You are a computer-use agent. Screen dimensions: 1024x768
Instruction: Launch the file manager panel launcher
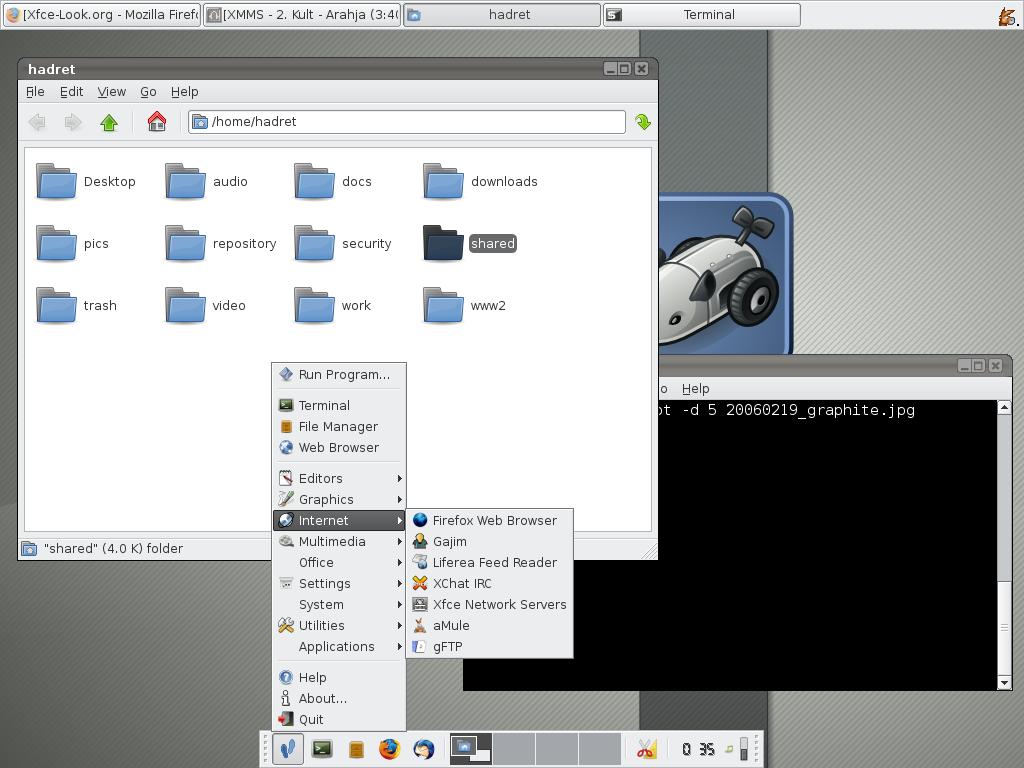(x=356, y=749)
